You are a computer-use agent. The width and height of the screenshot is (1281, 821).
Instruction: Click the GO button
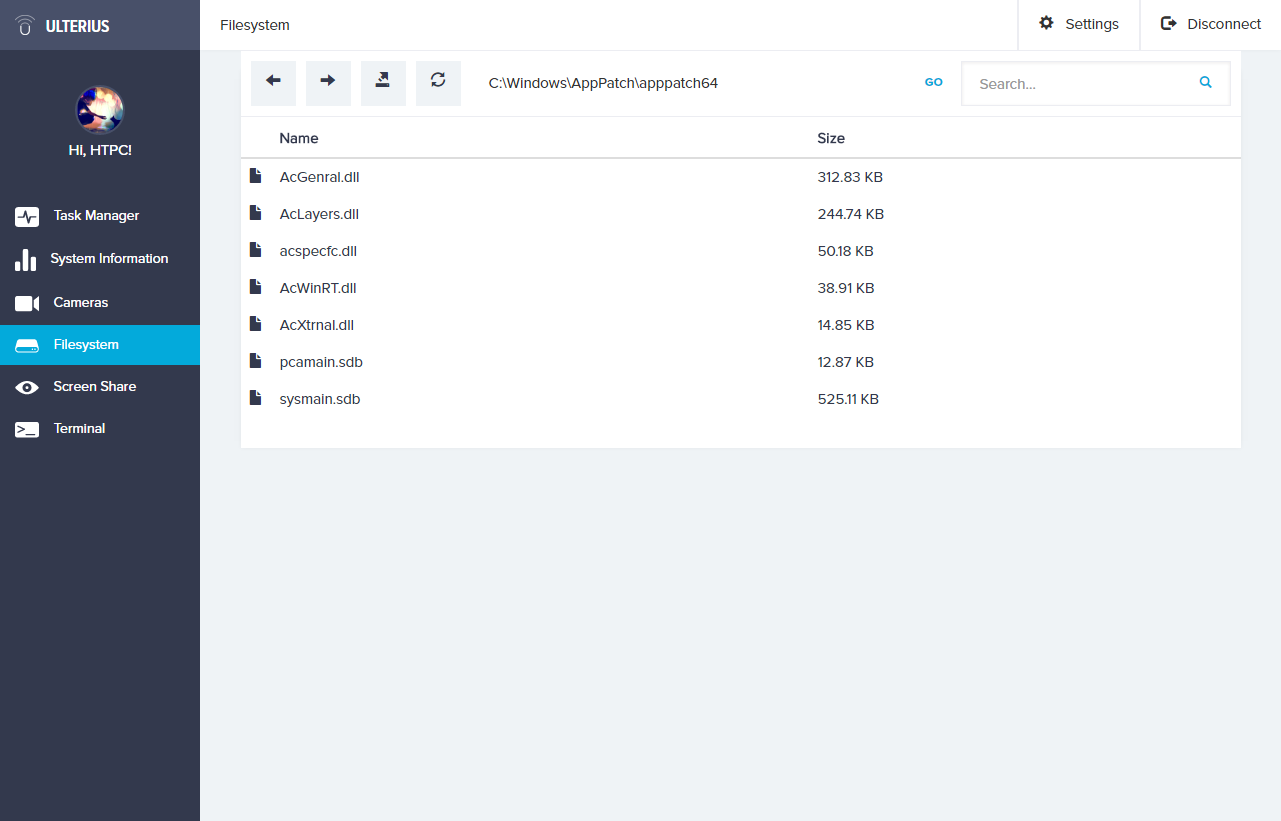point(933,83)
